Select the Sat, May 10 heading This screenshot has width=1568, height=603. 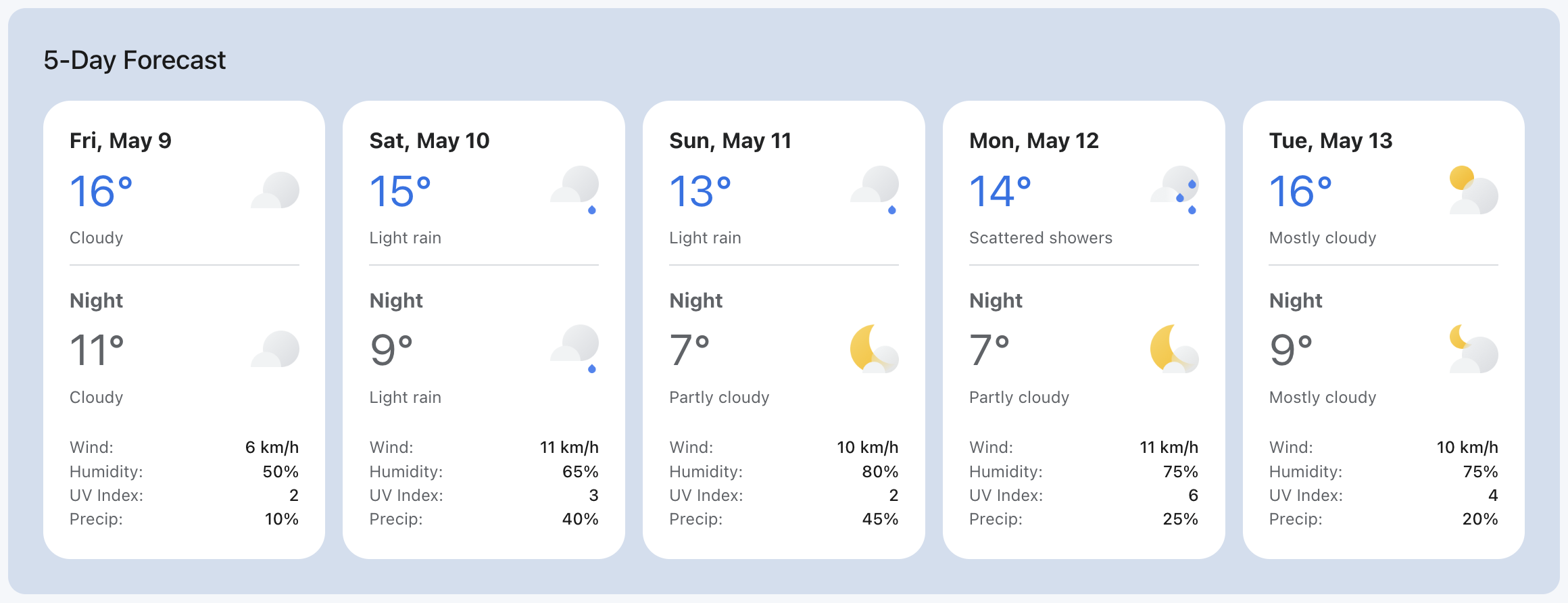(429, 141)
